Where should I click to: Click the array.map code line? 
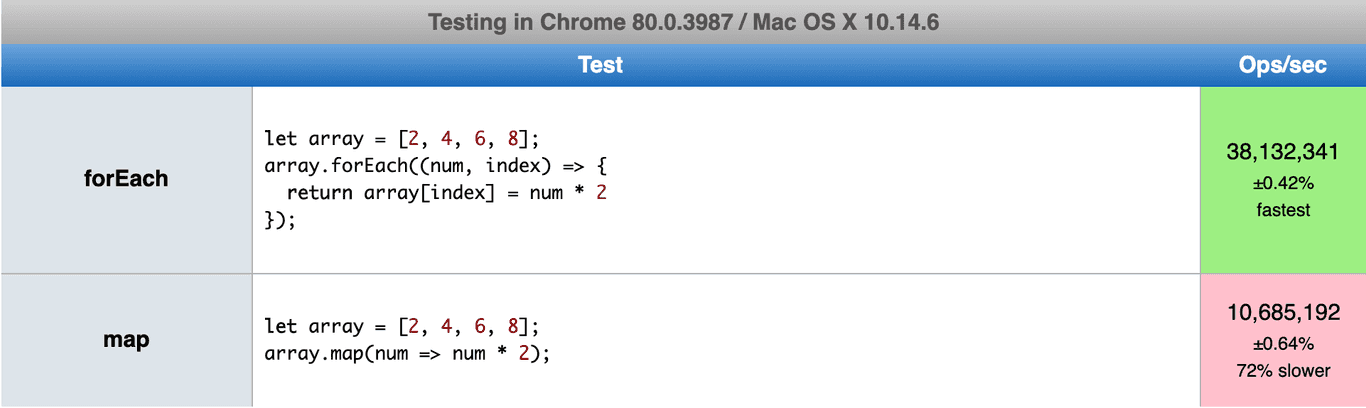click(408, 353)
